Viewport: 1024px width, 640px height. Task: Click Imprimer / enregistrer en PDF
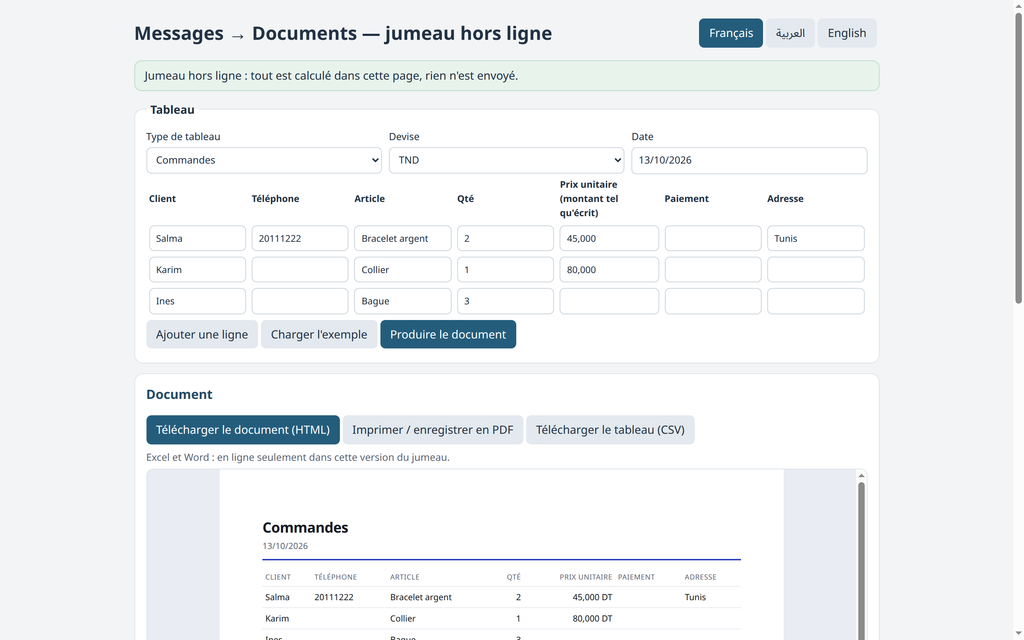click(433, 430)
